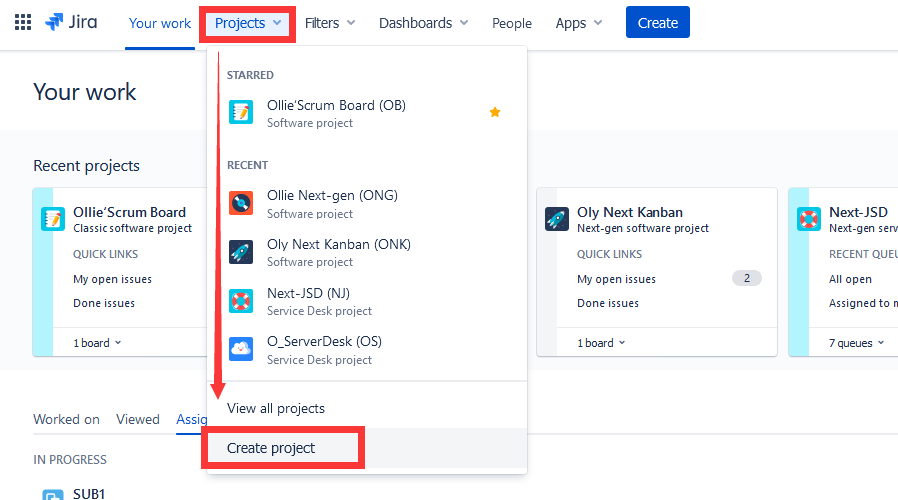Click Create project menu item
This screenshot has height=500, width=898.
click(x=367, y=448)
